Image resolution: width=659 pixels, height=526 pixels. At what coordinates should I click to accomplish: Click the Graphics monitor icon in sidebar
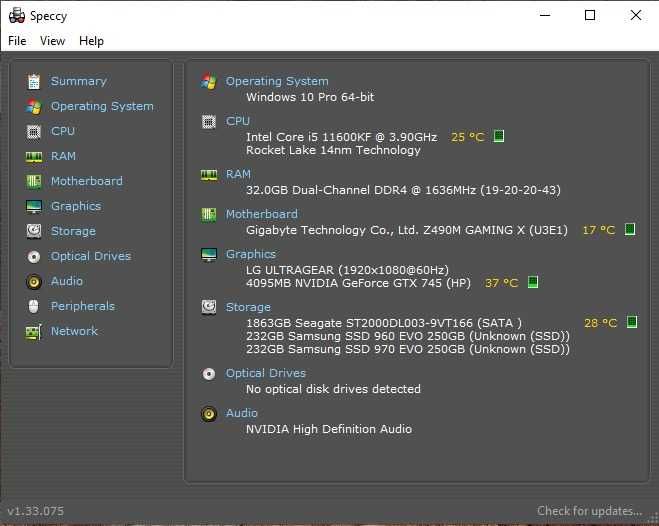[x=34, y=206]
